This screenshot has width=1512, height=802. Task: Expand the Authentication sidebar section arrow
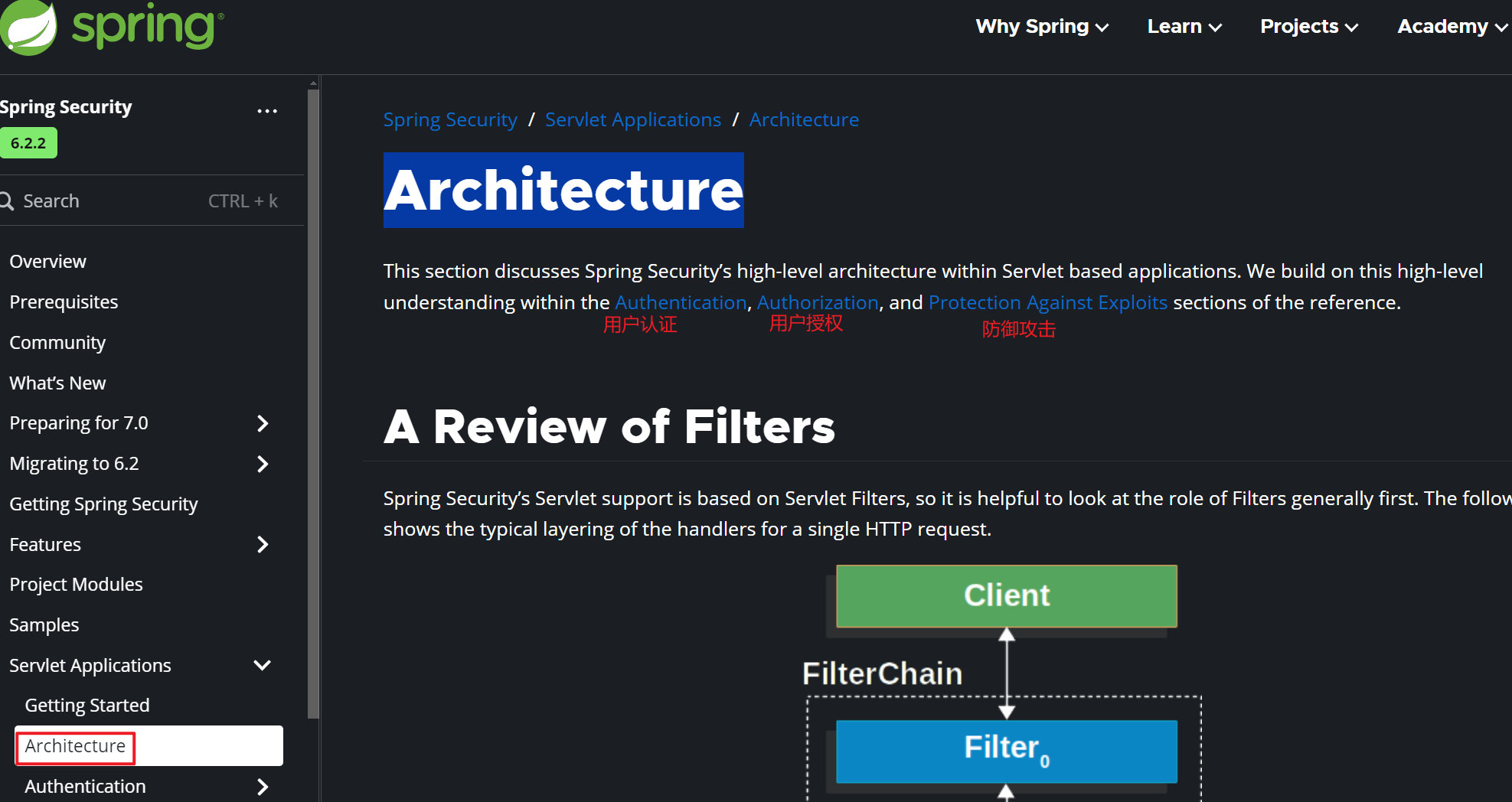point(263,787)
